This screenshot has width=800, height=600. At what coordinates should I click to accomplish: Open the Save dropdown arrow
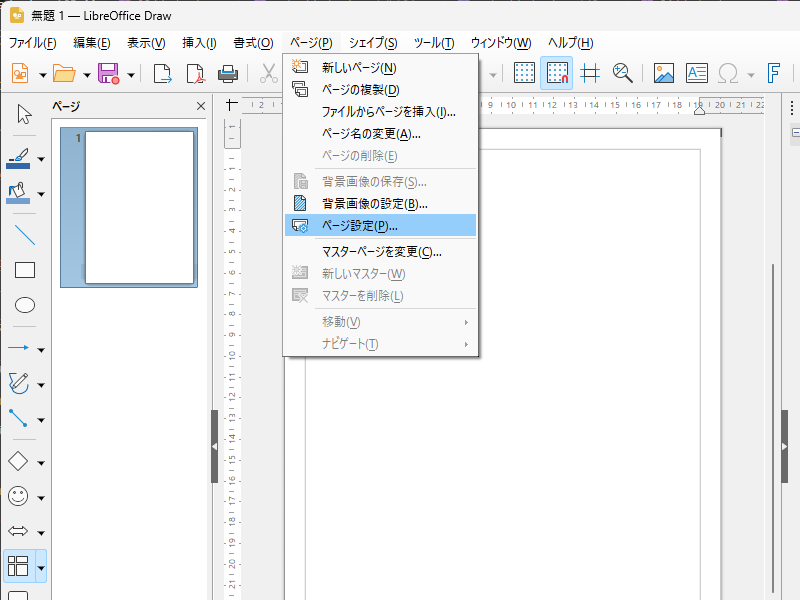pyautogui.click(x=131, y=76)
